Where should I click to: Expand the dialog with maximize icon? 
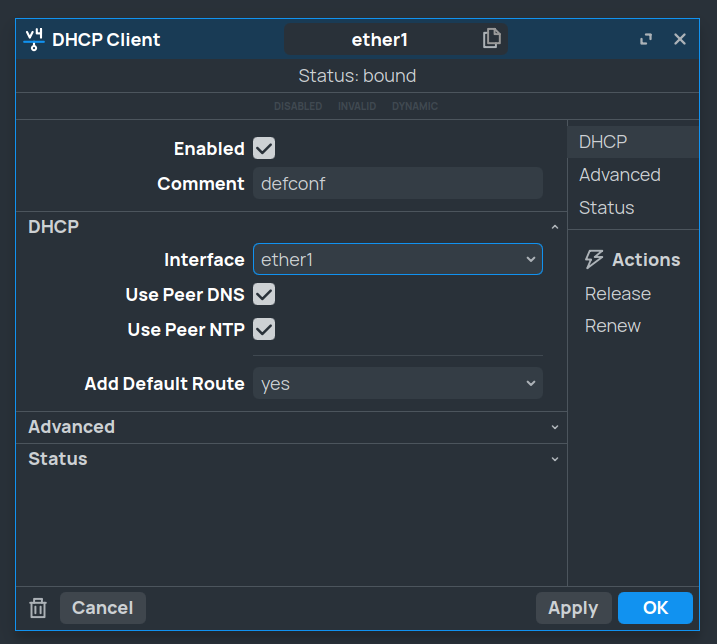(646, 39)
